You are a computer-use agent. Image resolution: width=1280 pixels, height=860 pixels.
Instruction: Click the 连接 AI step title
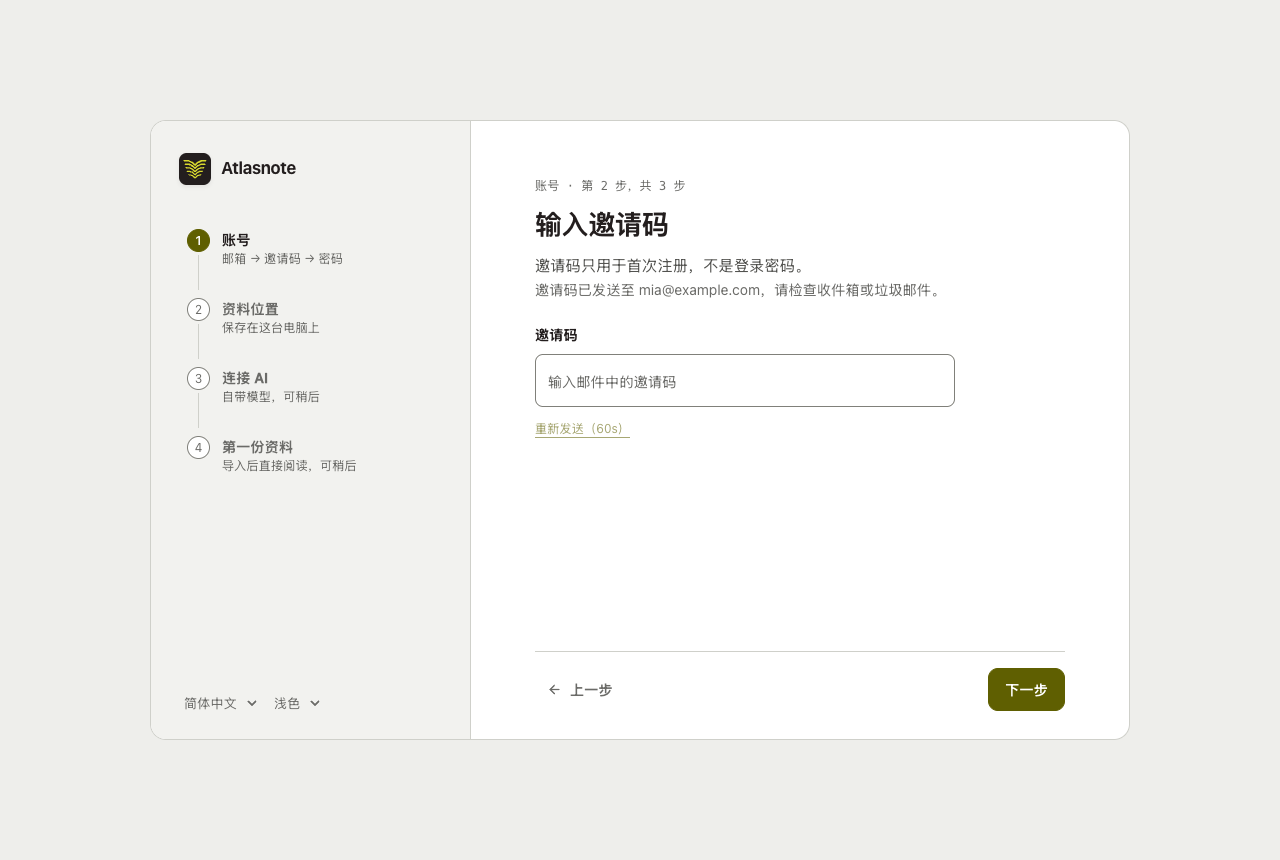[x=245, y=378]
